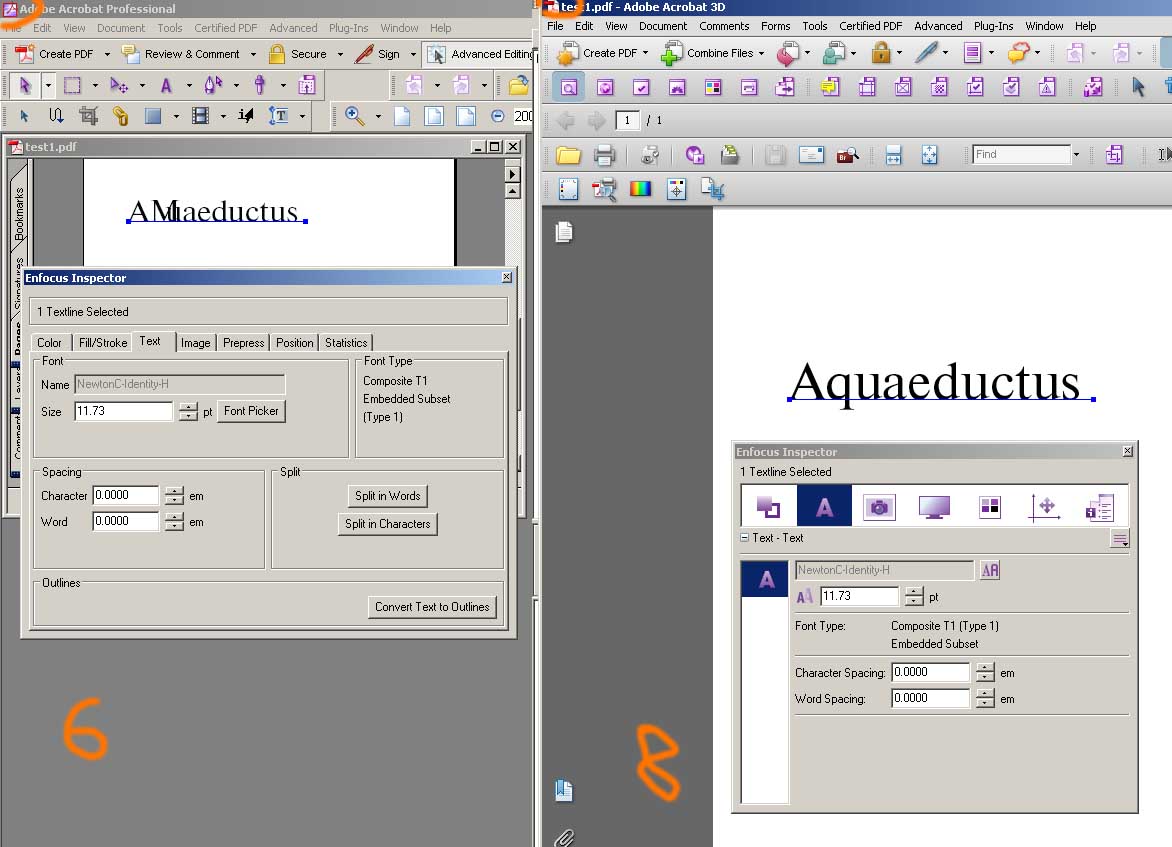Click the font size stepper in right Inspector
Viewport: 1172px width, 847px height.
pos(914,596)
